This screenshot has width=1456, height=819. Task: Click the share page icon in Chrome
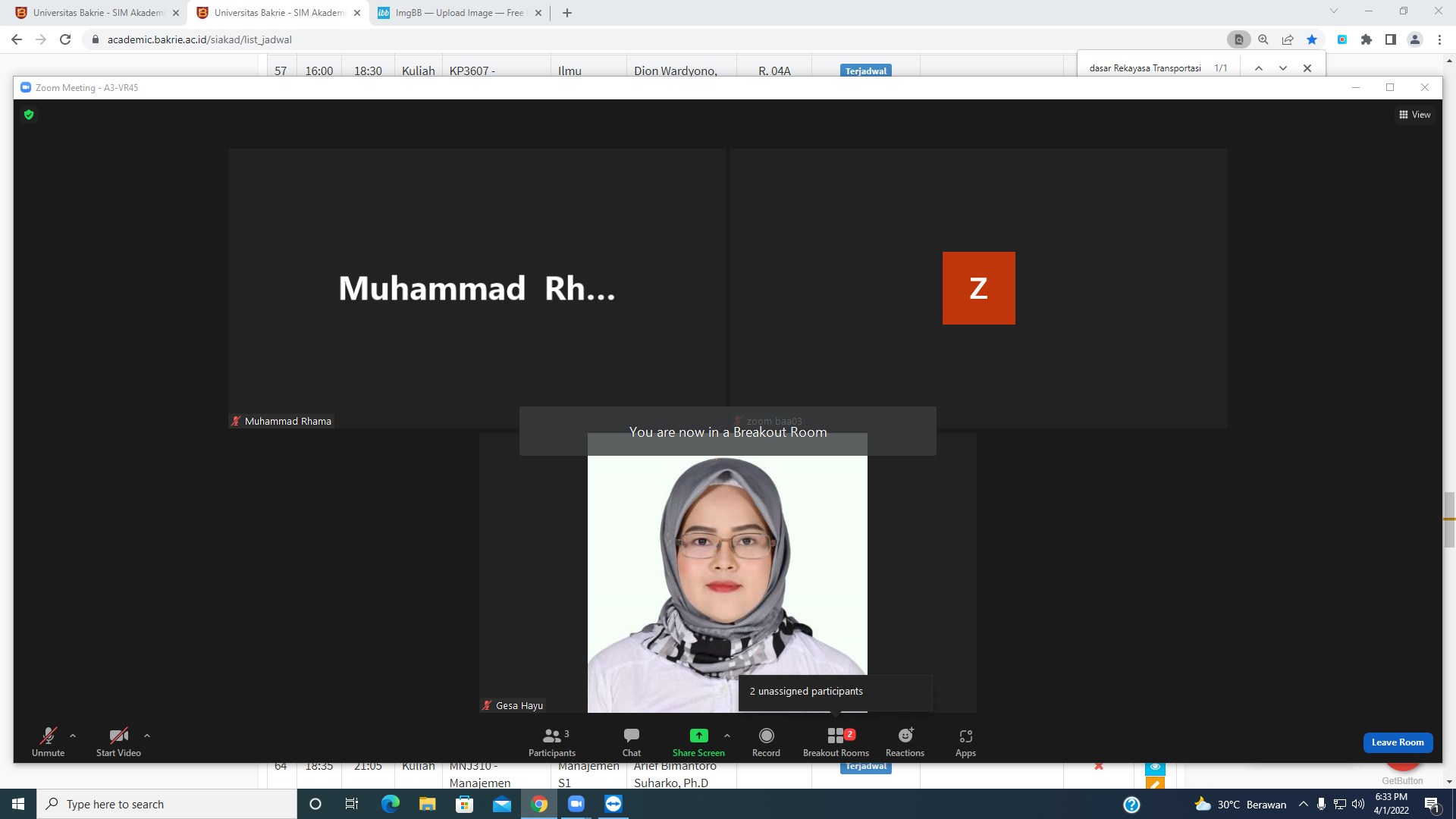pos(1288,39)
